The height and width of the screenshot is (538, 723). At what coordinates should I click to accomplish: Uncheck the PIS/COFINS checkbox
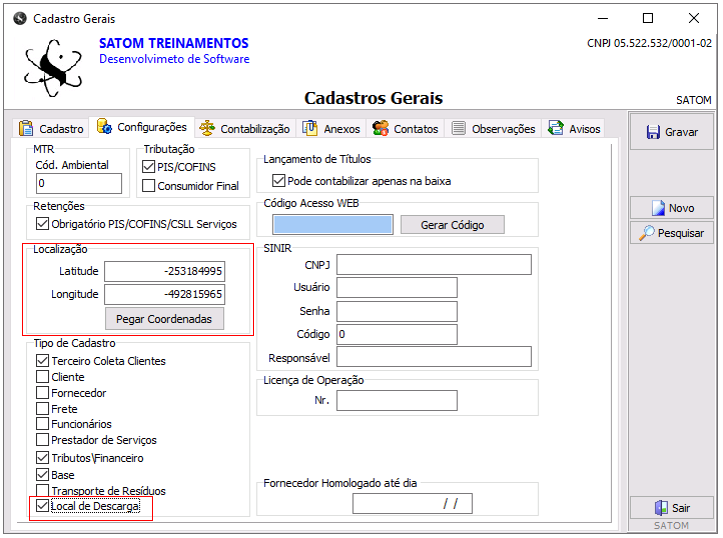(x=149, y=167)
